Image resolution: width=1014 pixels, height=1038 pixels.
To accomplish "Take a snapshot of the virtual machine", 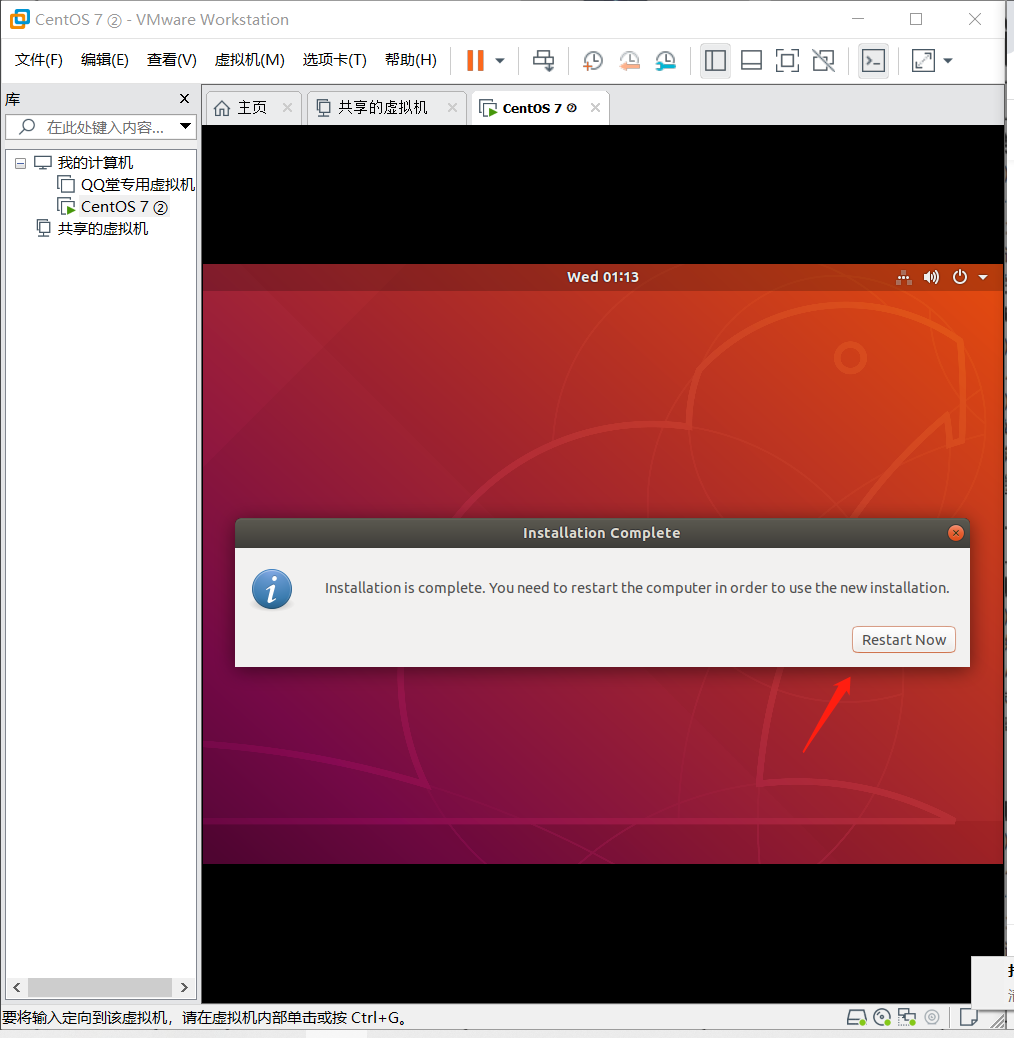I will click(x=592, y=60).
